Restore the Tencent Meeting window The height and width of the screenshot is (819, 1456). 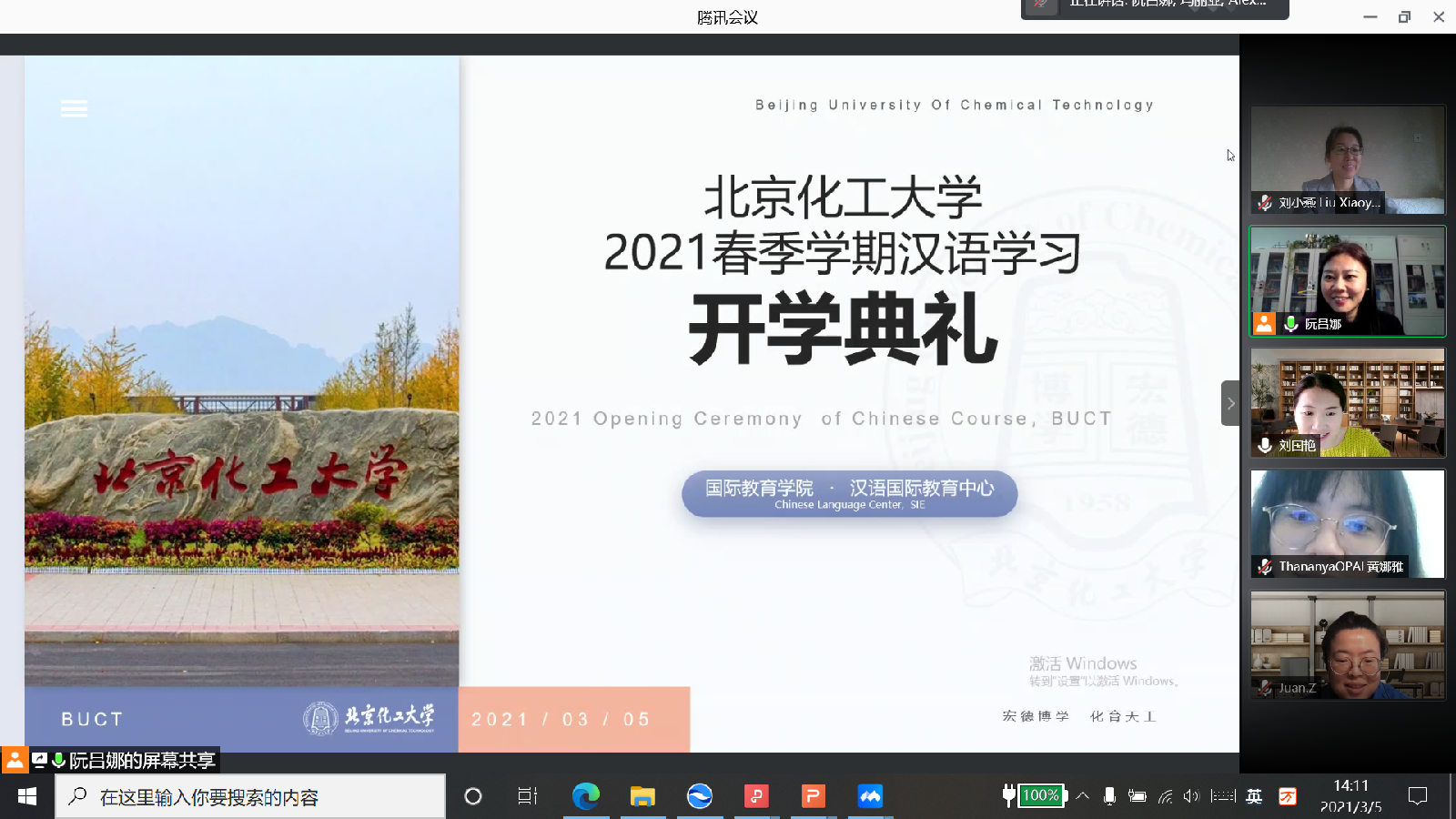[1404, 16]
